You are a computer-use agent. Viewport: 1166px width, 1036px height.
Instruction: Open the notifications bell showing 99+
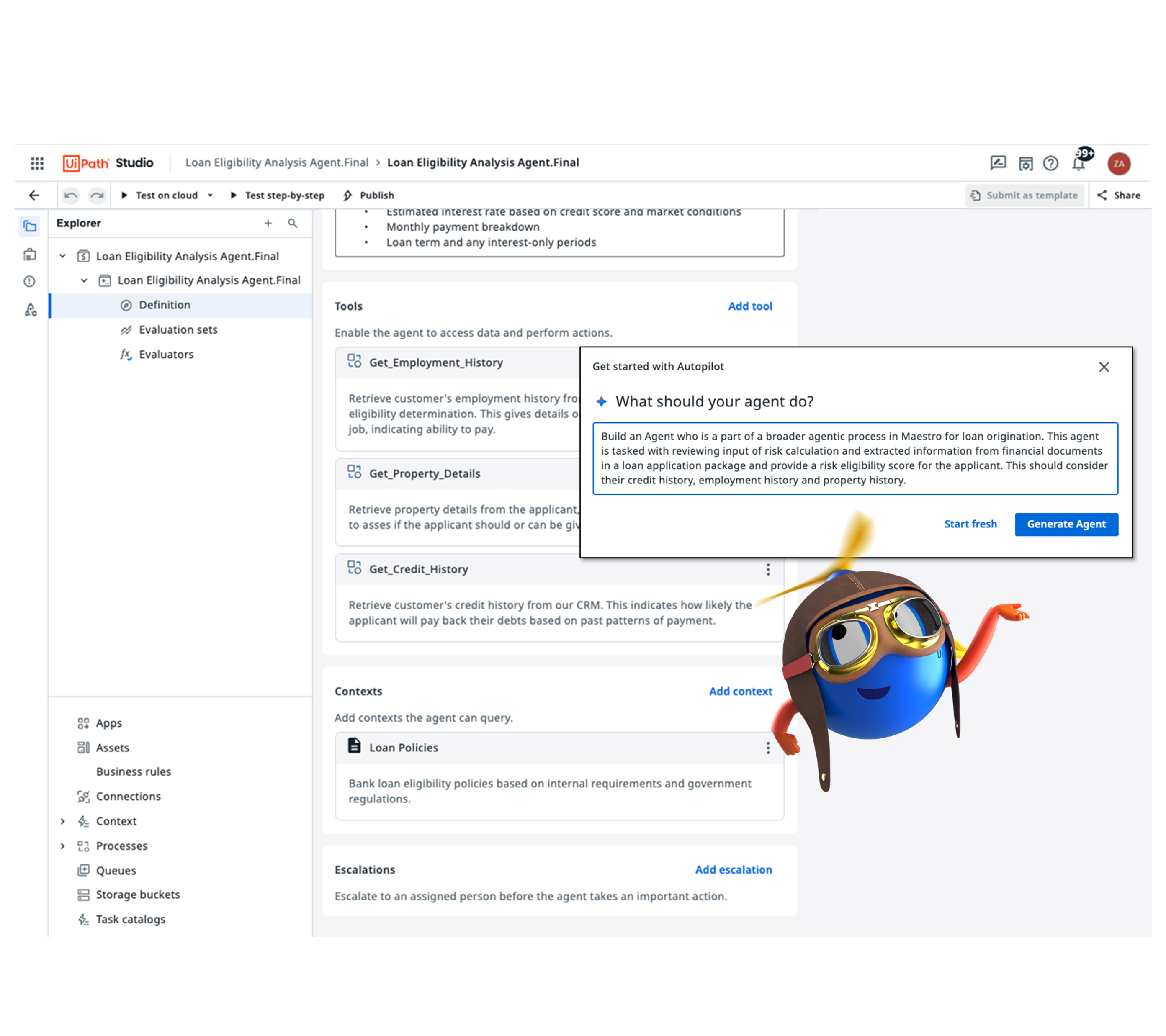tap(1079, 164)
